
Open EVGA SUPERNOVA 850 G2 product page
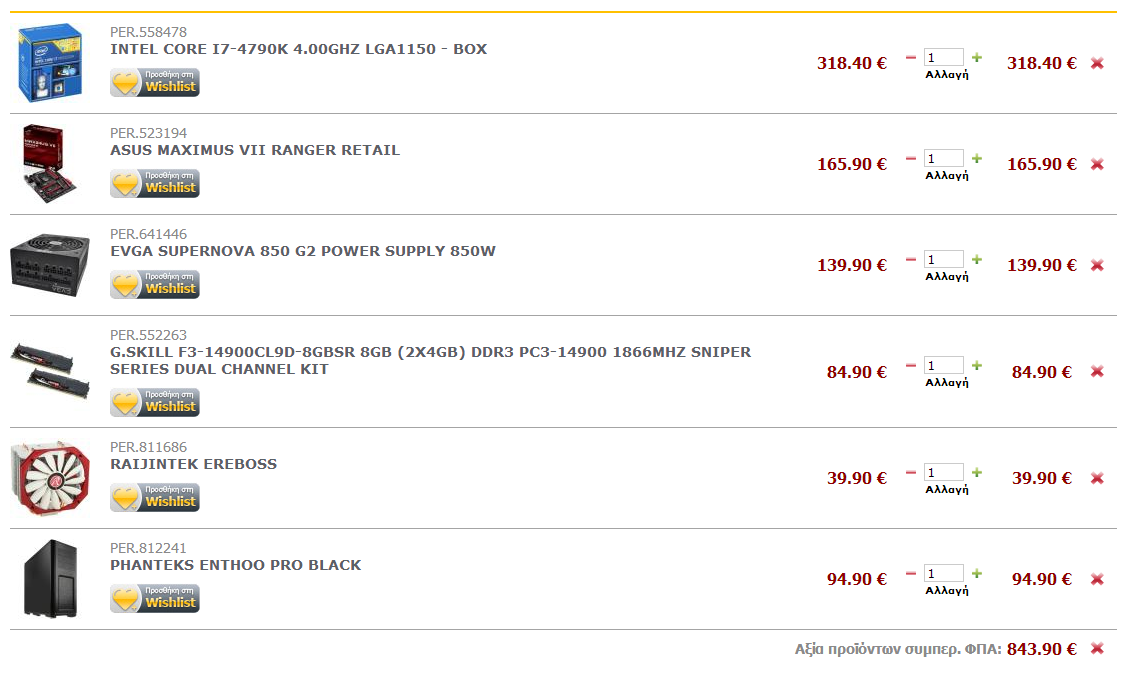302,251
